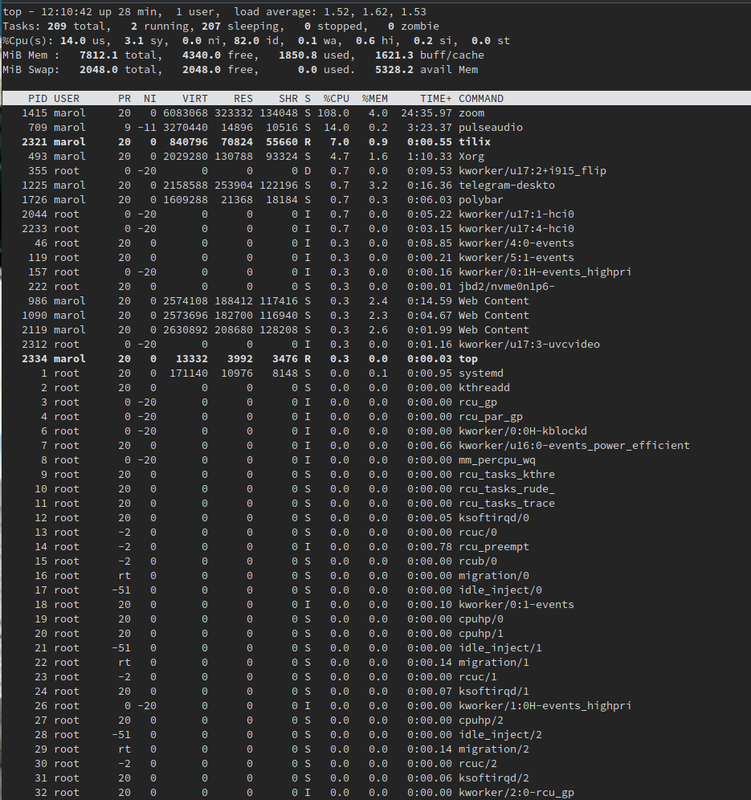Select Web Content with PID 1090
This screenshot has width=751, height=800.
377,315
